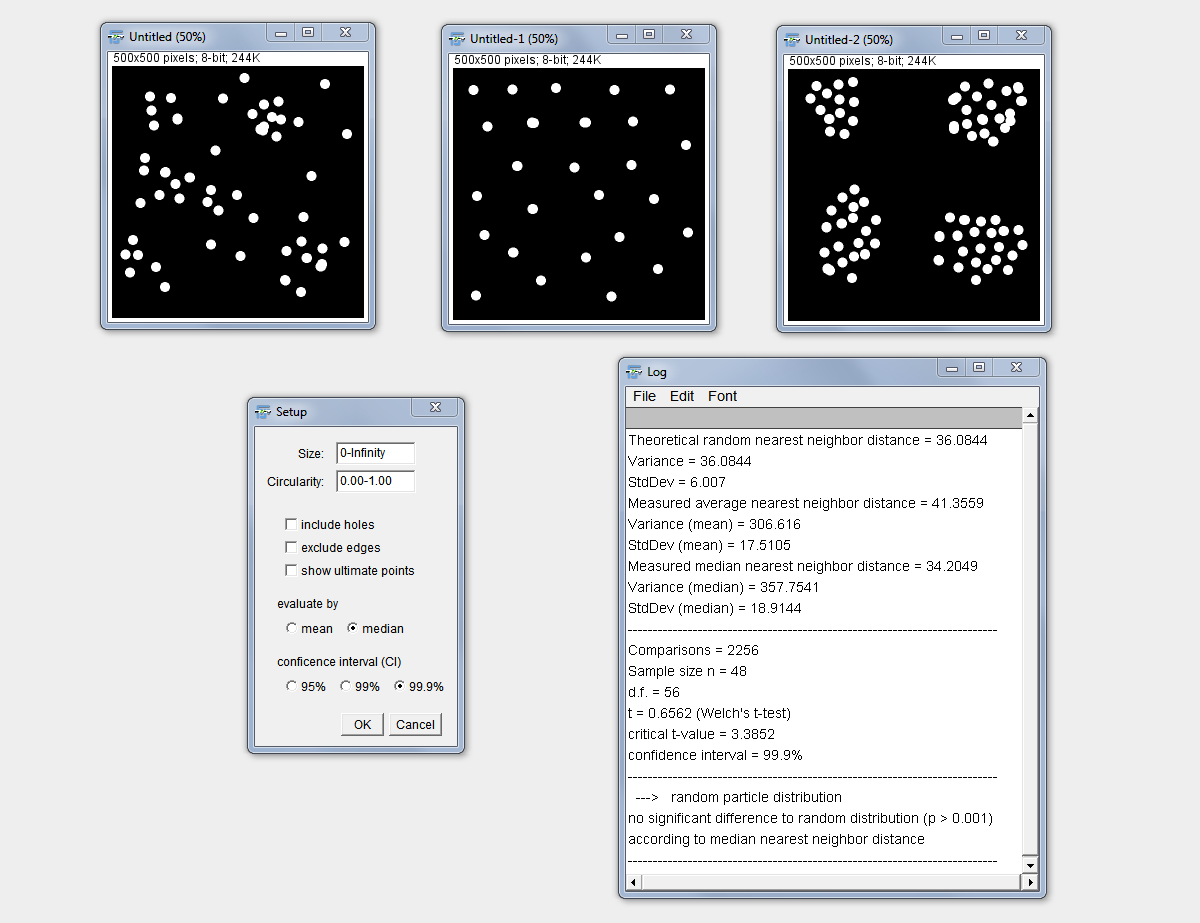The width and height of the screenshot is (1200, 923).
Task: Maximize the Untitled (50%) image window
Action: (308, 33)
